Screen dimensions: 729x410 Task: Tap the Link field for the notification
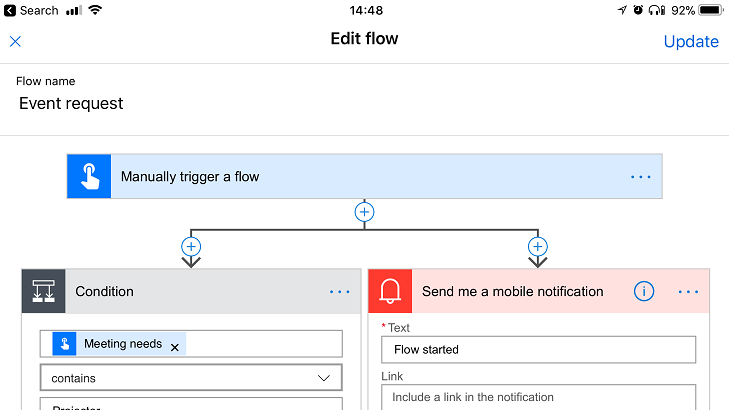click(x=538, y=397)
